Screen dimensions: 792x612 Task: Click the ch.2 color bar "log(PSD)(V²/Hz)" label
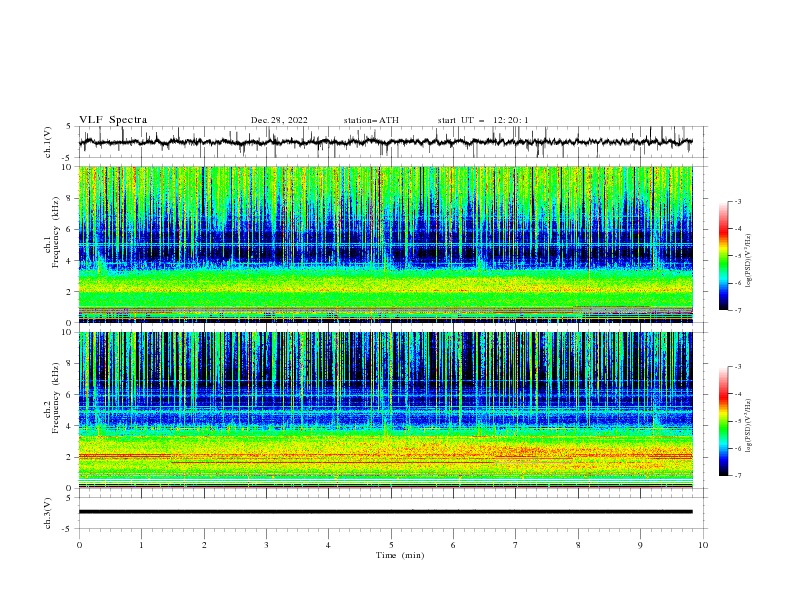tap(748, 426)
